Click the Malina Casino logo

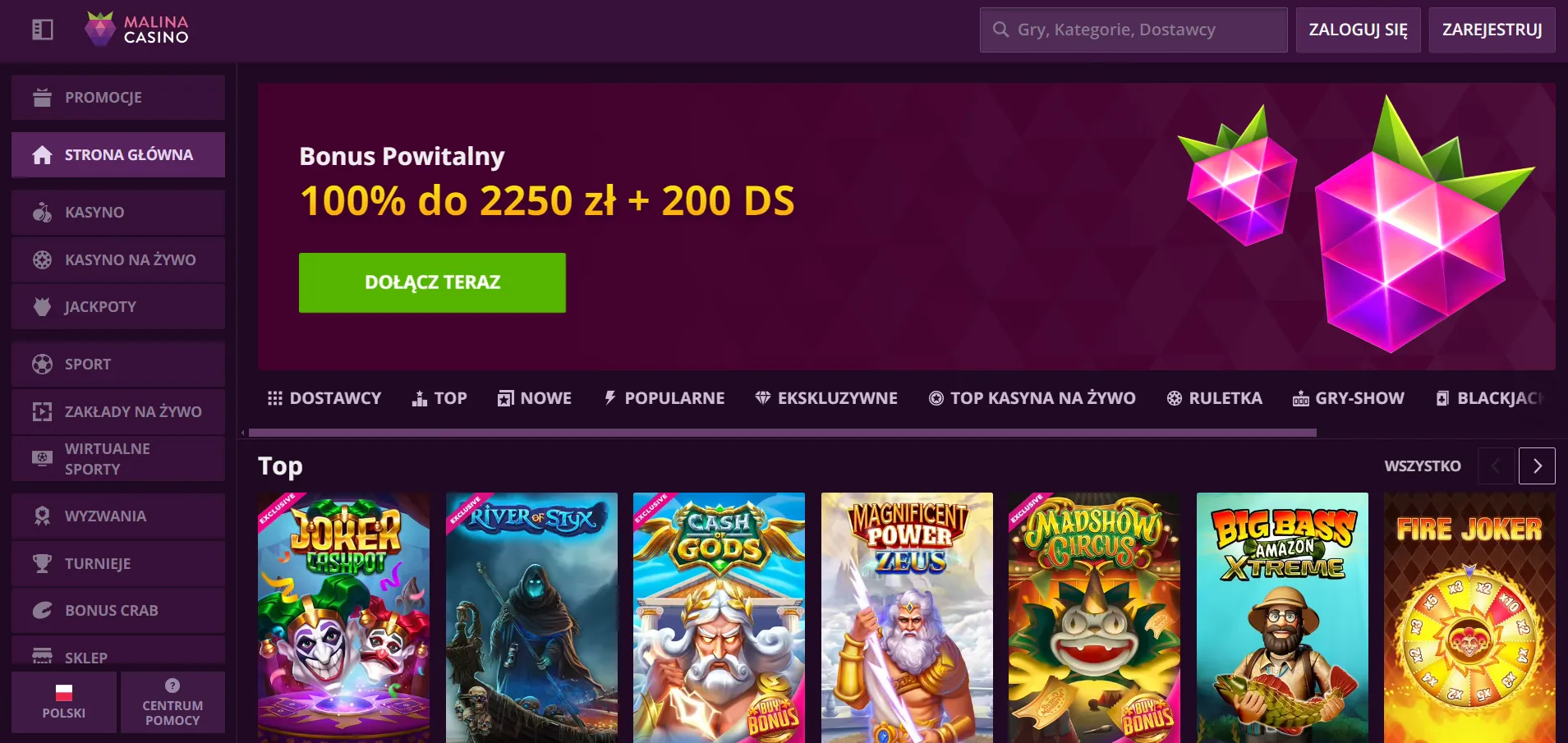pos(137,30)
